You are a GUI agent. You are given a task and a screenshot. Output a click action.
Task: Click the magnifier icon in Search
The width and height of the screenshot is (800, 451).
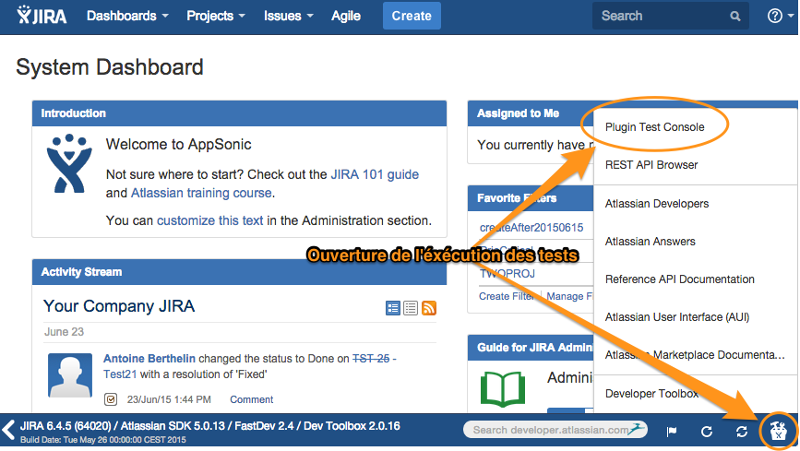coord(735,16)
